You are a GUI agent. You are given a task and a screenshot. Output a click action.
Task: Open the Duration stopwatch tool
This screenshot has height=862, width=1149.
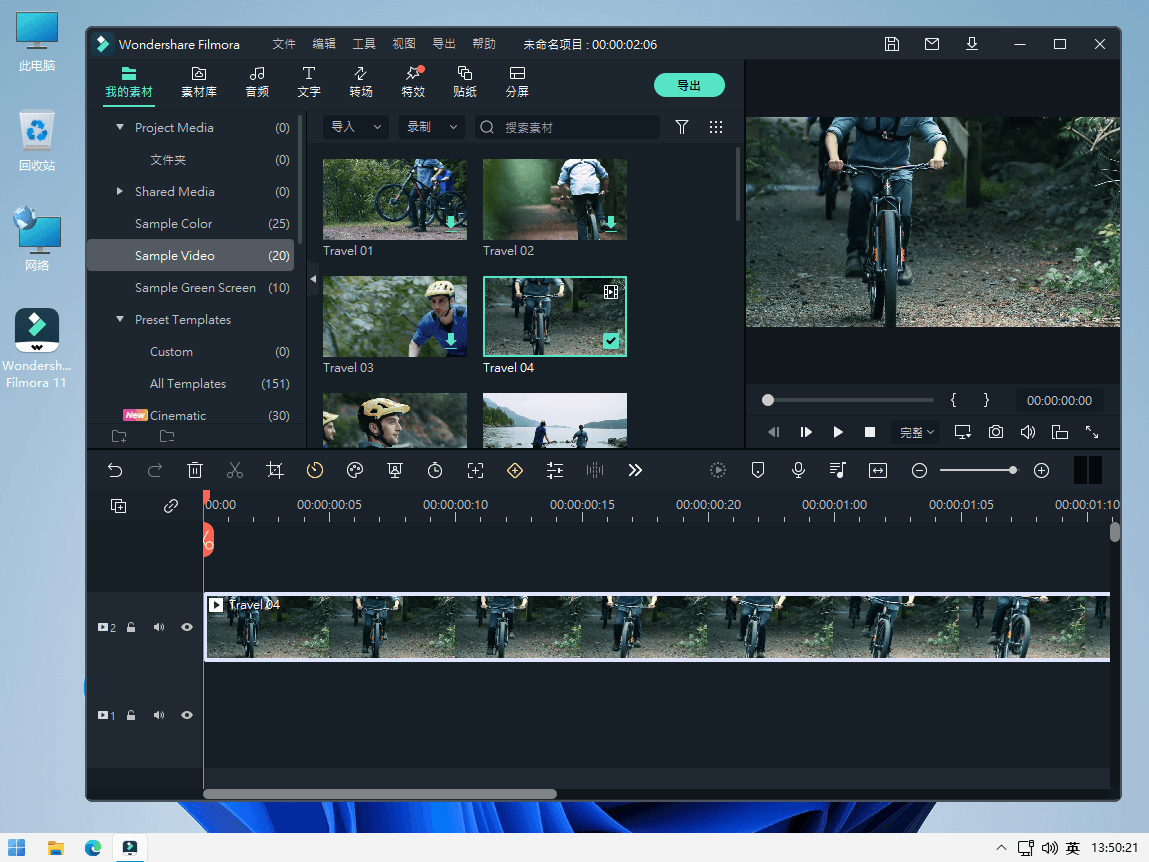pyautogui.click(x=435, y=471)
